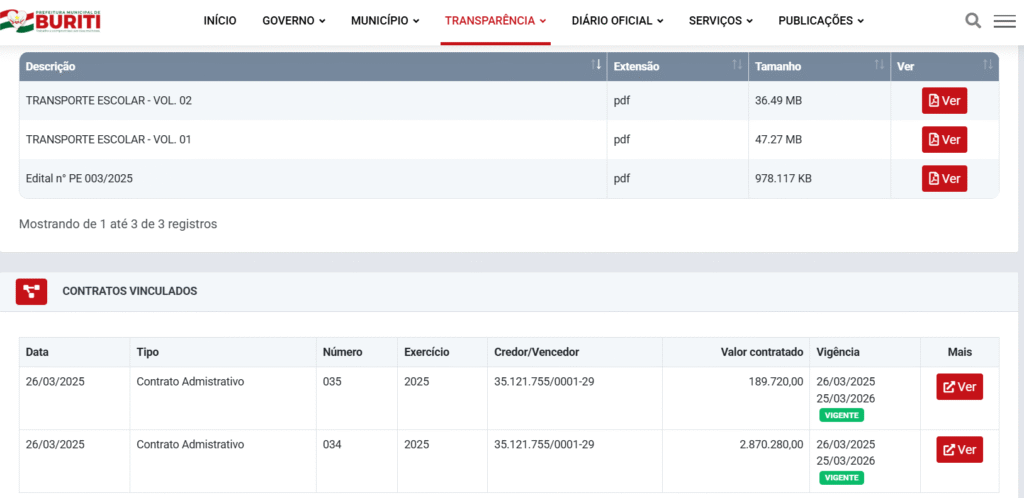
Task: Open the Diário Oficial menu
Action: 617,21
